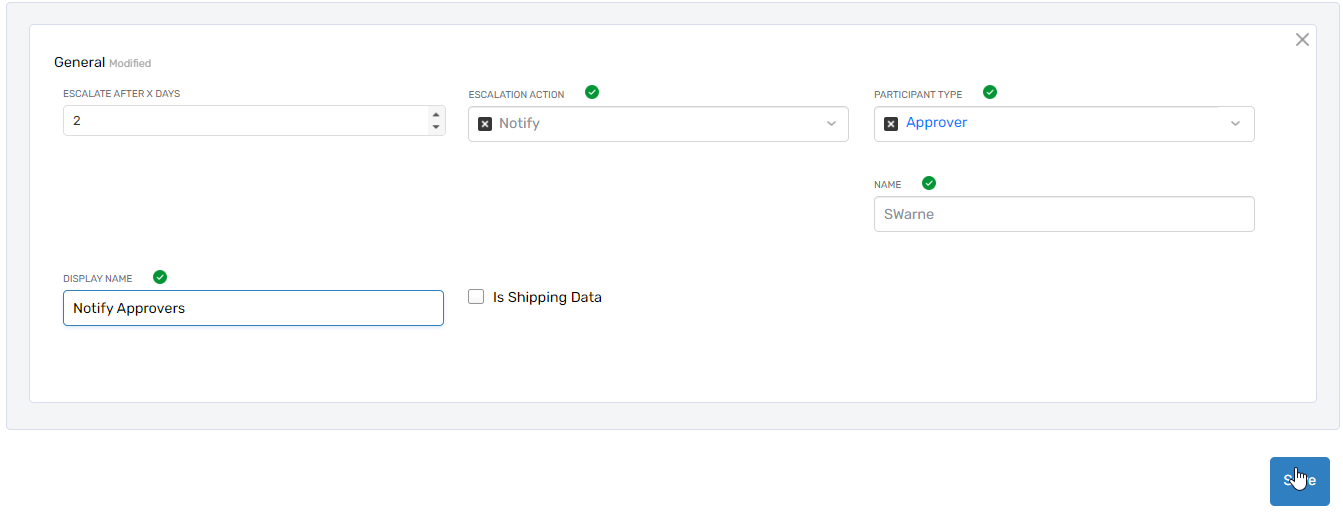
Task: Toggle the Is Shipping Data checkbox
Action: (476, 297)
